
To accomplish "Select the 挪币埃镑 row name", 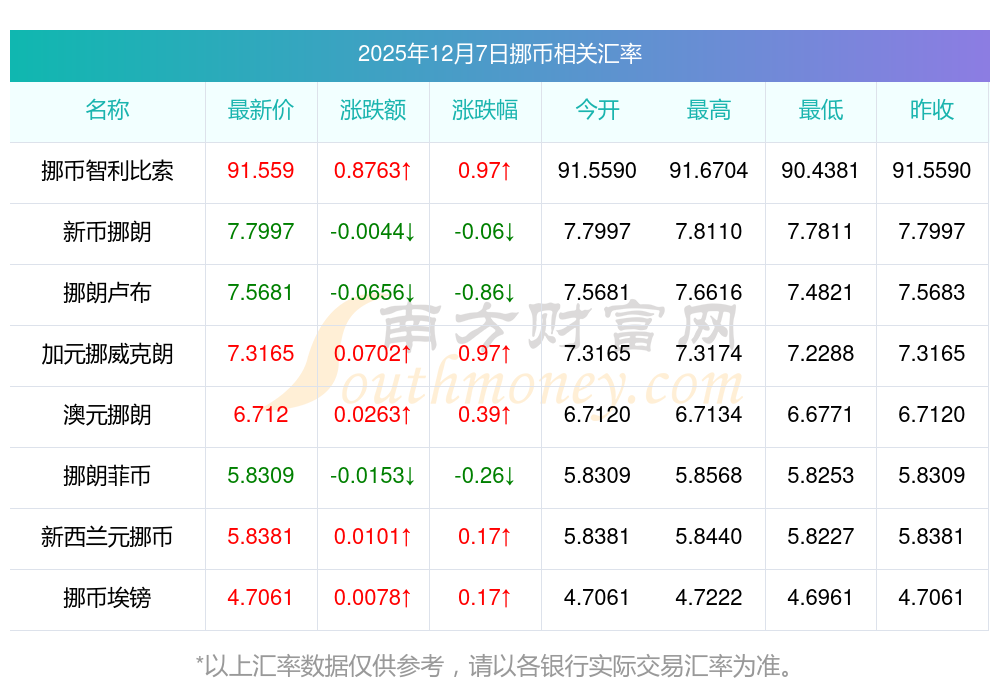I will point(107,598).
